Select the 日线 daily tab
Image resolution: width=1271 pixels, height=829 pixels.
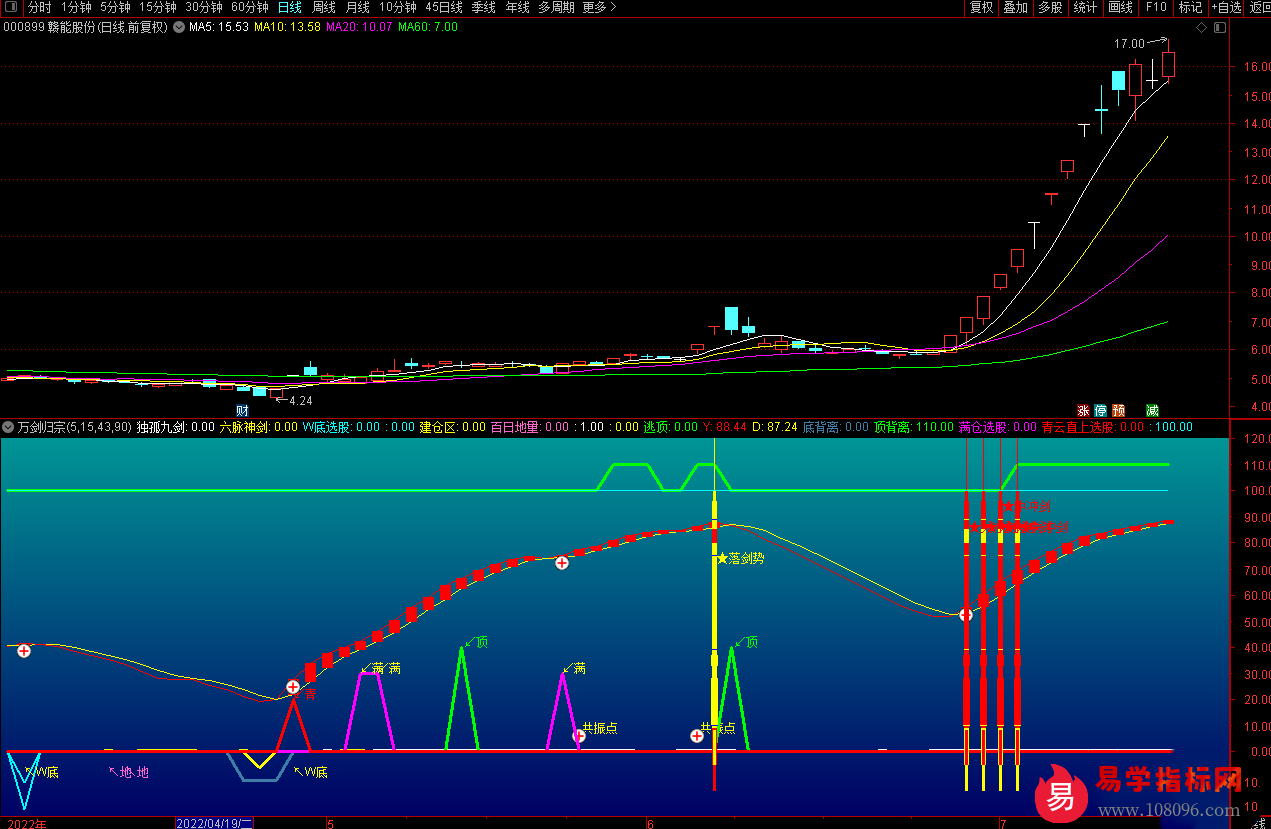click(290, 7)
